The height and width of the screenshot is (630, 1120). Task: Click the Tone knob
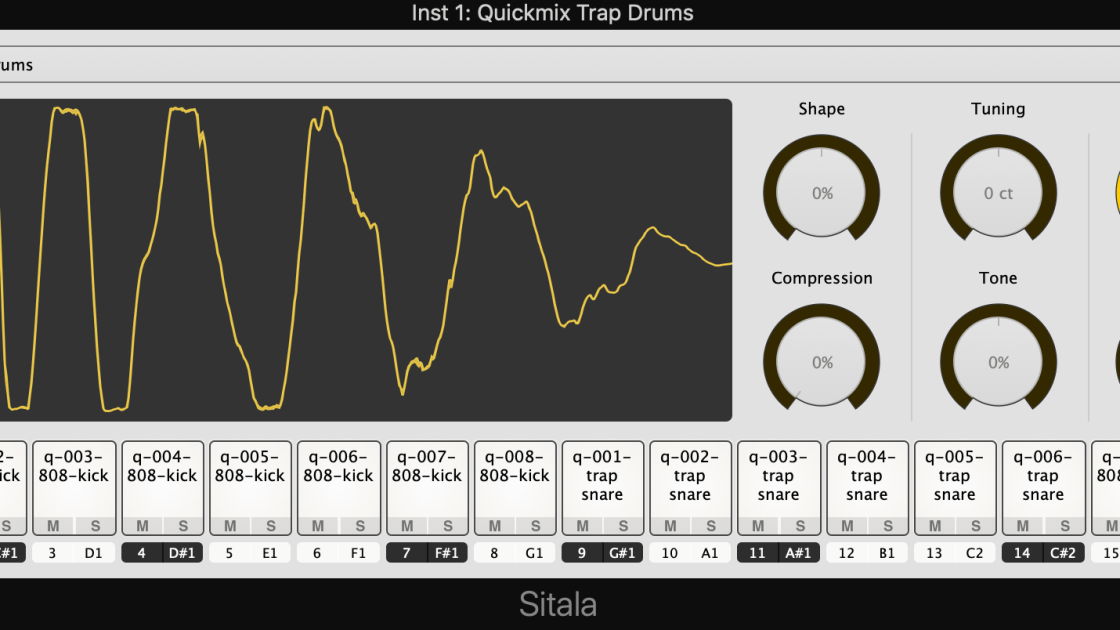click(x=998, y=362)
